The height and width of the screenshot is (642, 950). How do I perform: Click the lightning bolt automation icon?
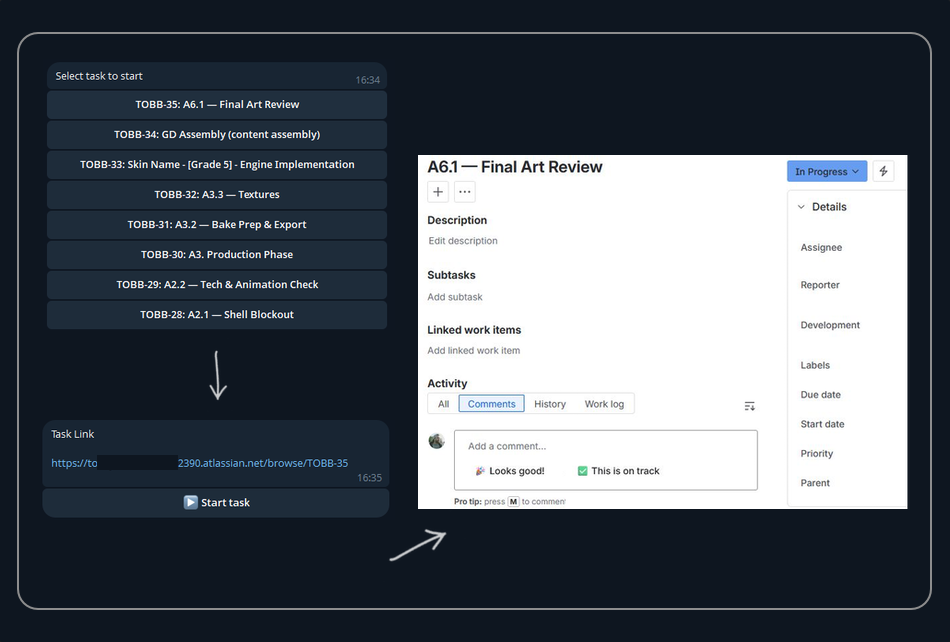883,171
